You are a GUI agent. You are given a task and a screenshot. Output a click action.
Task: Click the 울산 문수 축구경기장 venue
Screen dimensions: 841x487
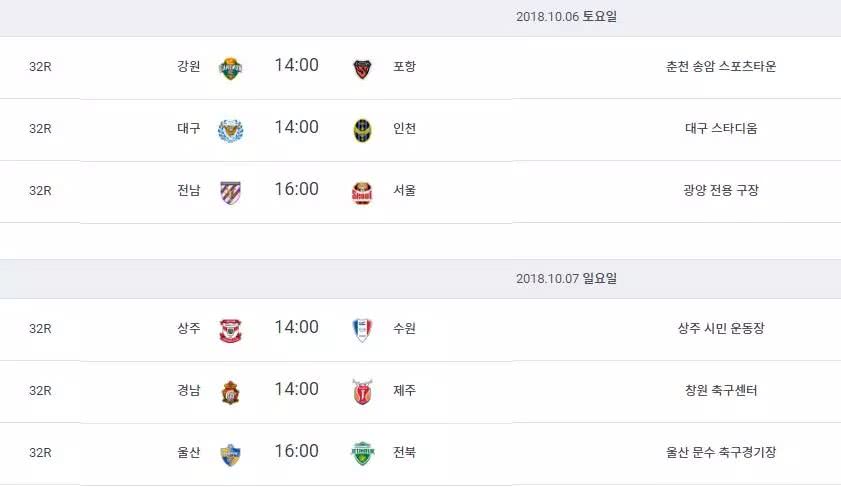[721, 452]
